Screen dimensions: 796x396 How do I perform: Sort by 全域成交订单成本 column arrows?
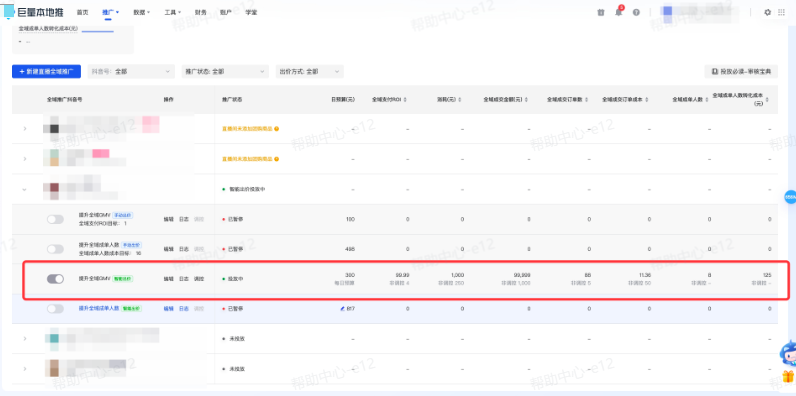coord(647,100)
